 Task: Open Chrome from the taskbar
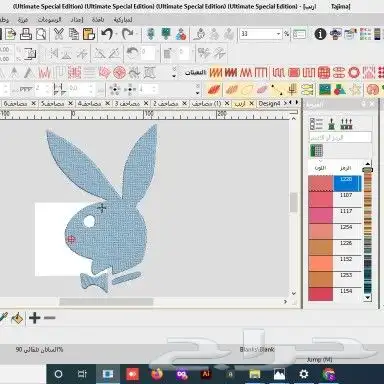tap(328, 374)
